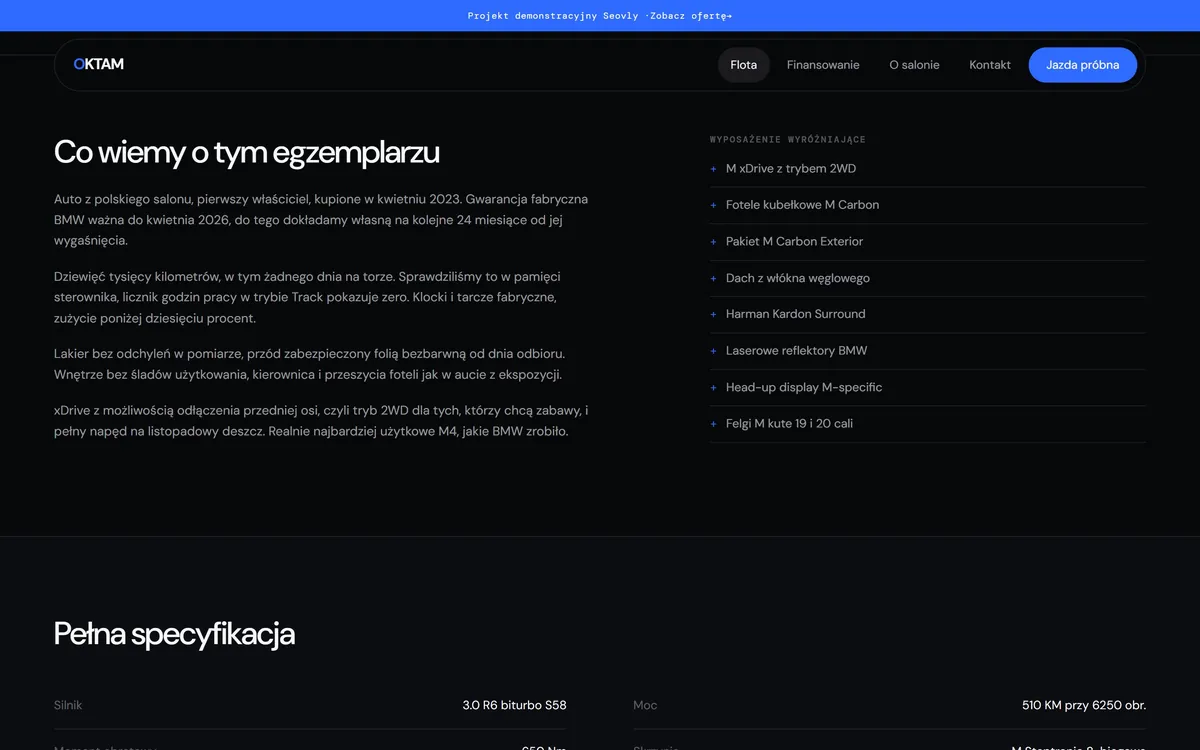The height and width of the screenshot is (750, 1200).
Task: Click "Dach z włókna węglowego" in the list
Action: click(928, 278)
